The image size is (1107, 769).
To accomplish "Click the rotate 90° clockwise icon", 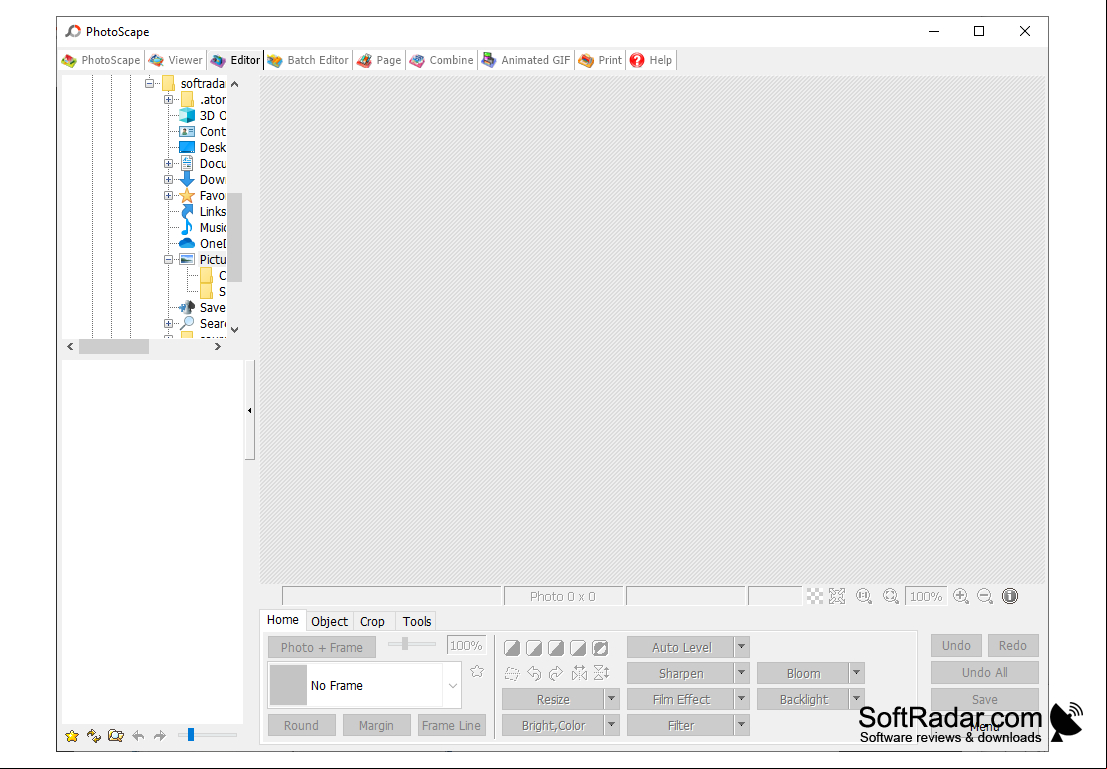I will (x=556, y=674).
